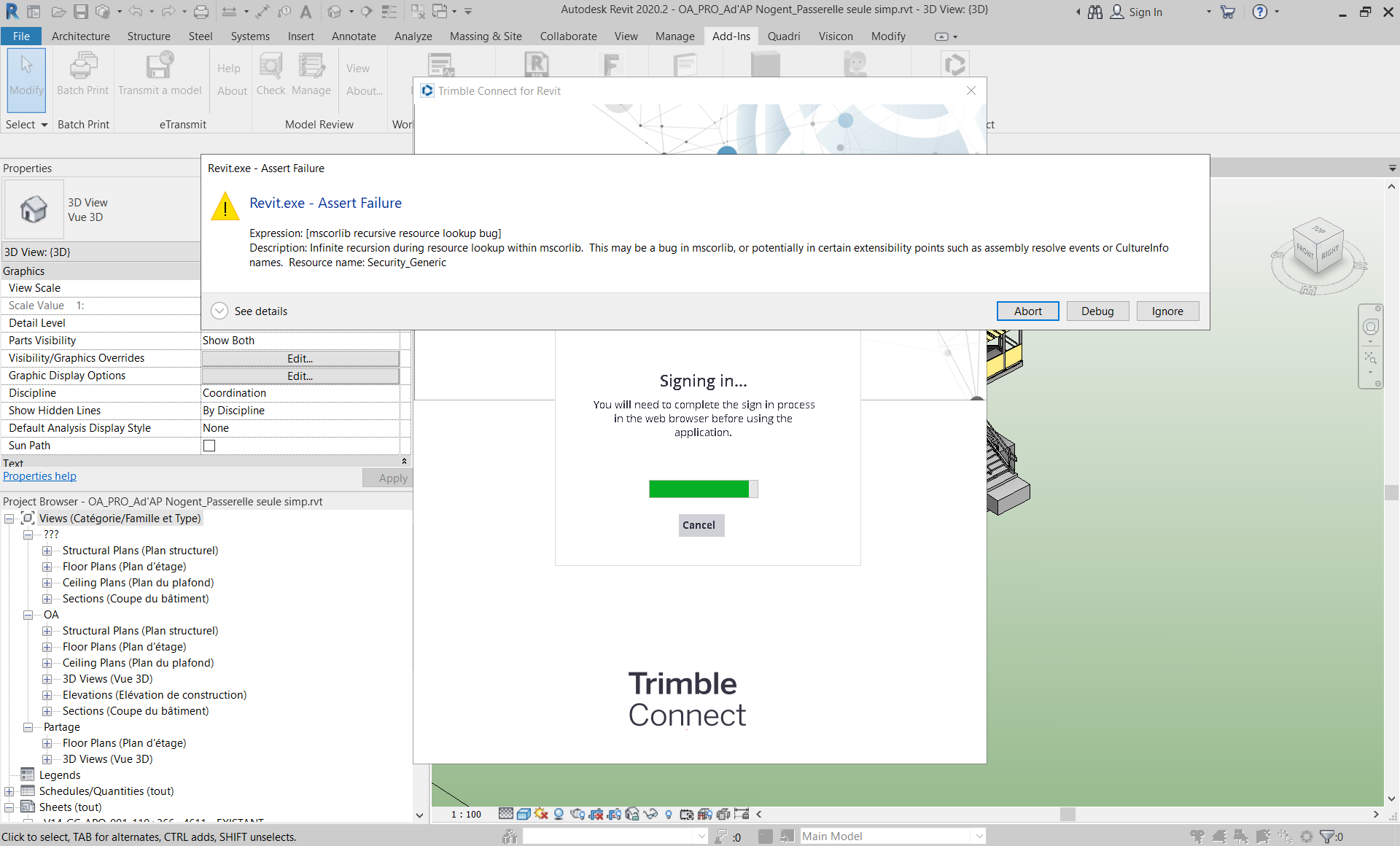
Task: Select the Print icon in quick access toolbar
Action: [201, 11]
